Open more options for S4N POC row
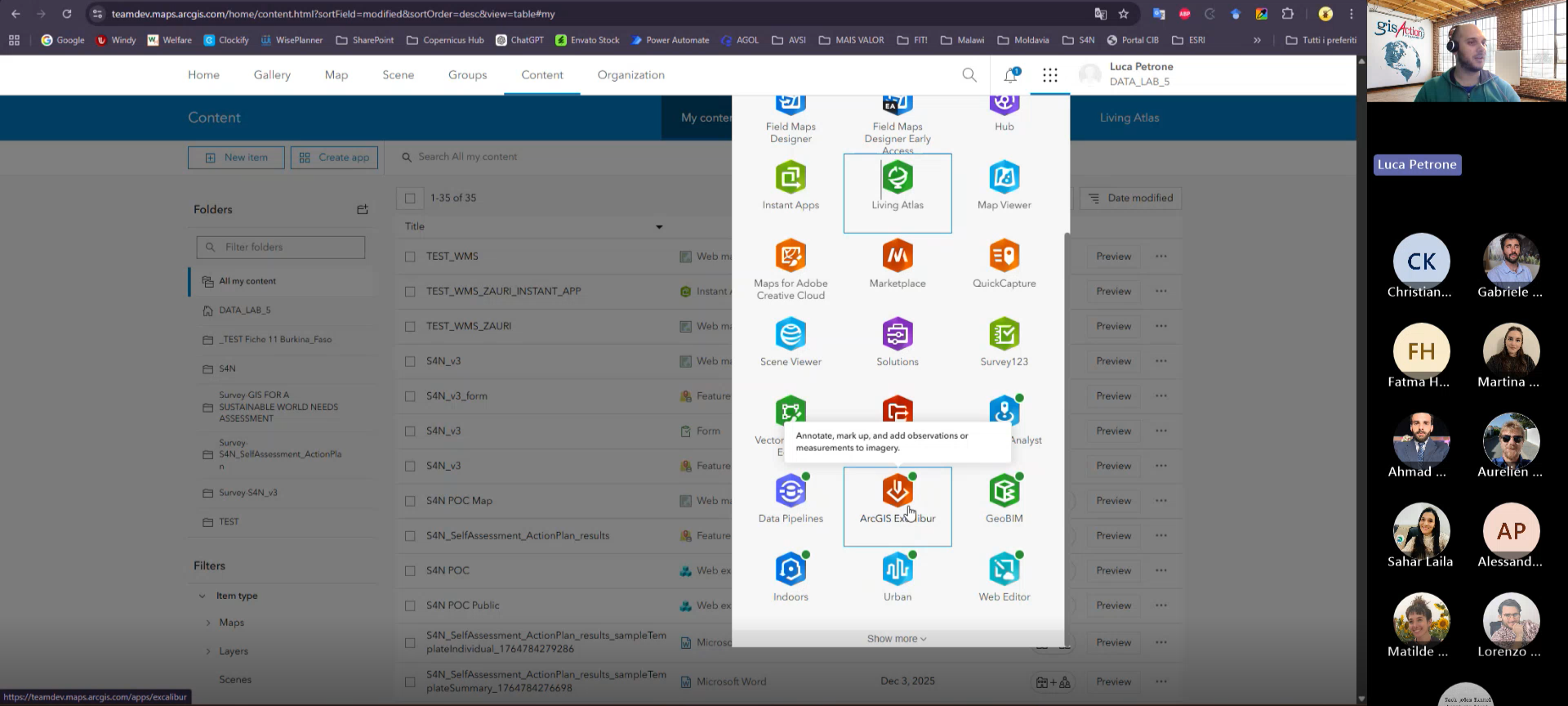The height and width of the screenshot is (706, 1568). [1161, 570]
